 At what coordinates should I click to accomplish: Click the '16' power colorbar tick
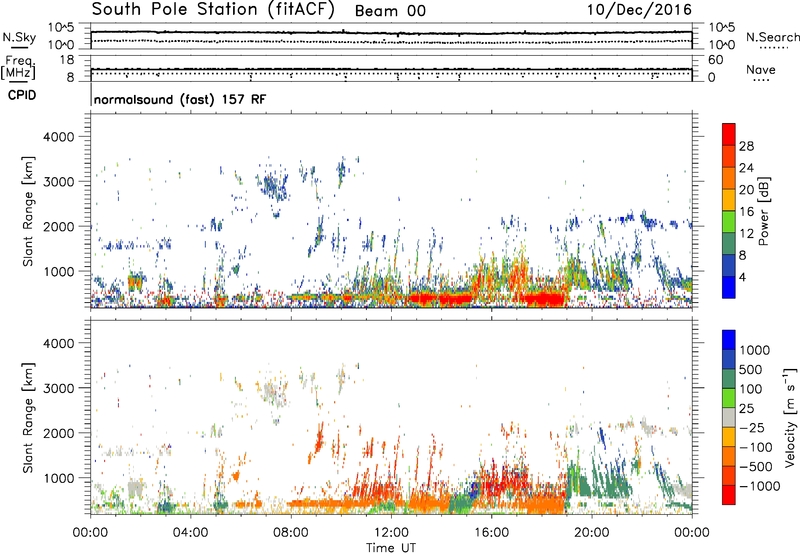pyautogui.click(x=746, y=212)
